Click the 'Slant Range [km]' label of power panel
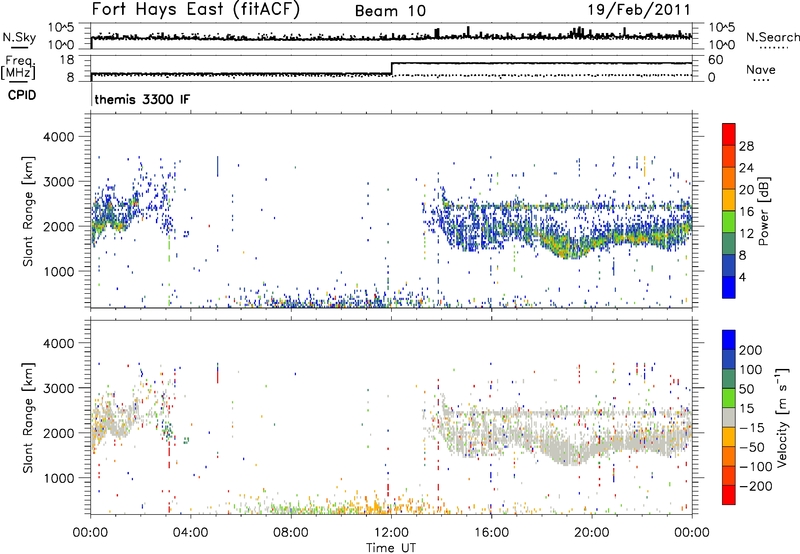 tap(28, 212)
